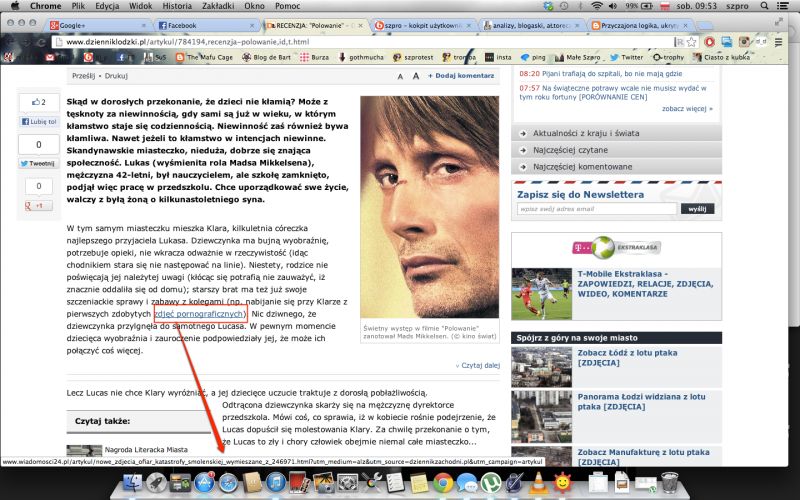Launch App Store from the Dock

(x=205, y=483)
